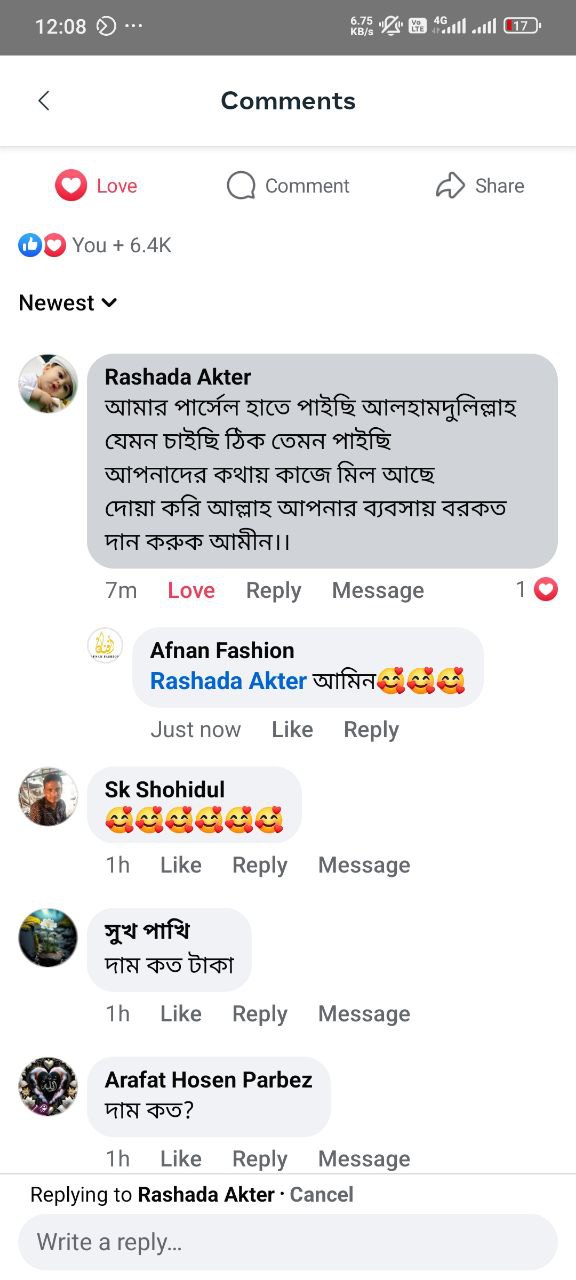Like Sk Shohidul's emoji comment
Image resolution: width=576 pixels, height=1280 pixels.
[181, 865]
